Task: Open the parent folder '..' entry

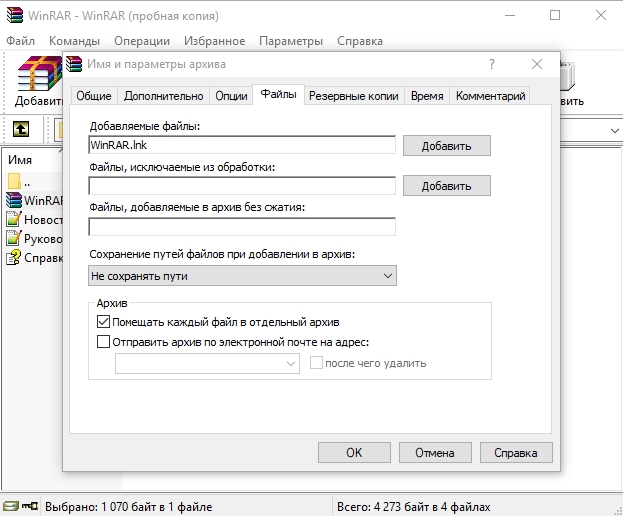Action: tap(19, 182)
